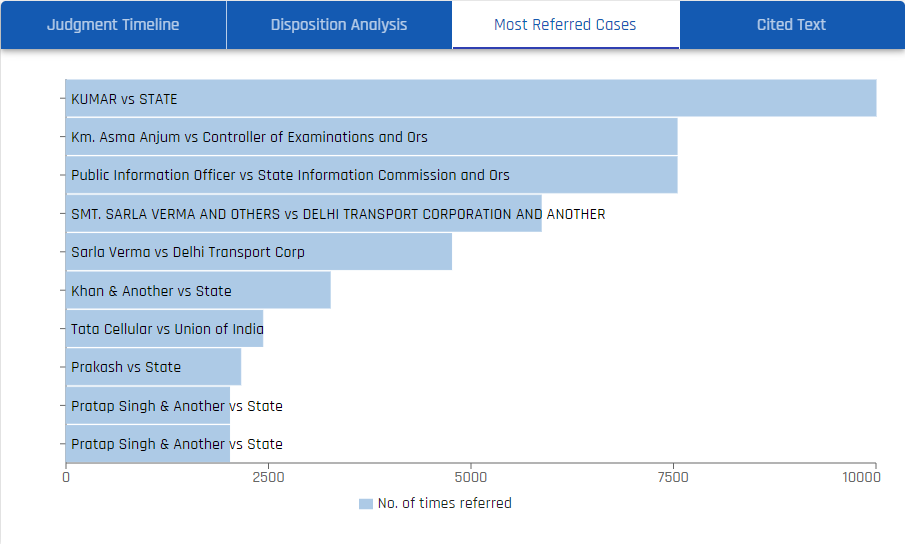The image size is (905, 544).
Task: Click the KUMAR vs STATE bar
Action: pos(470,99)
